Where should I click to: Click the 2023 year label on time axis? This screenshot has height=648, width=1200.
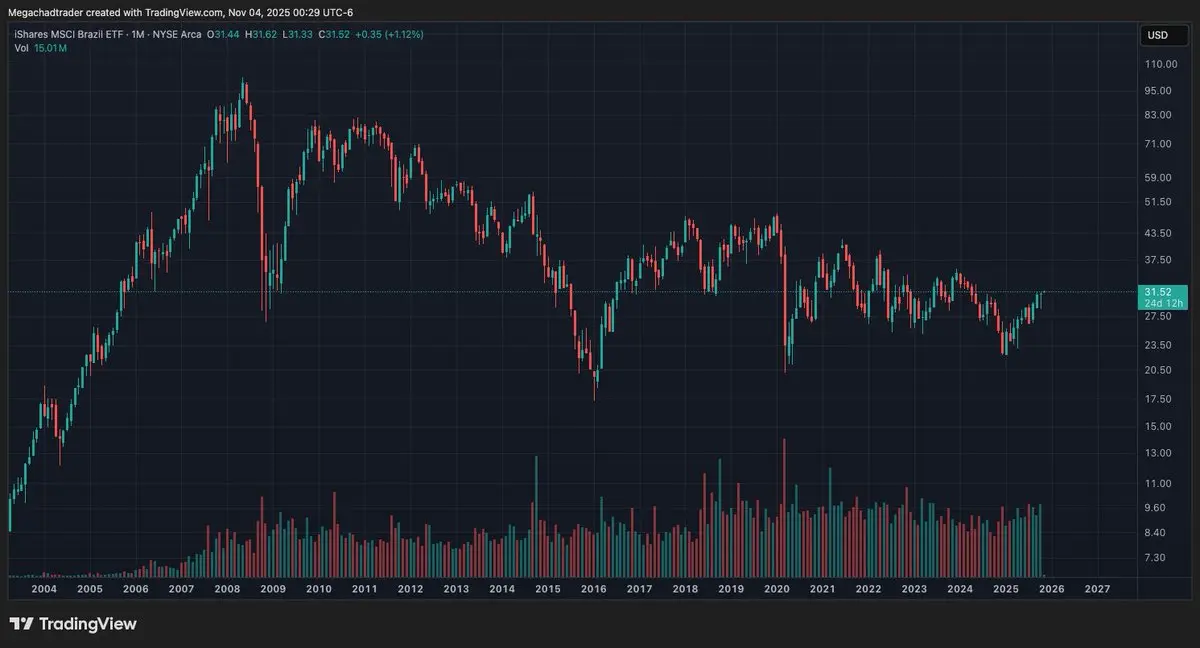[914, 590]
